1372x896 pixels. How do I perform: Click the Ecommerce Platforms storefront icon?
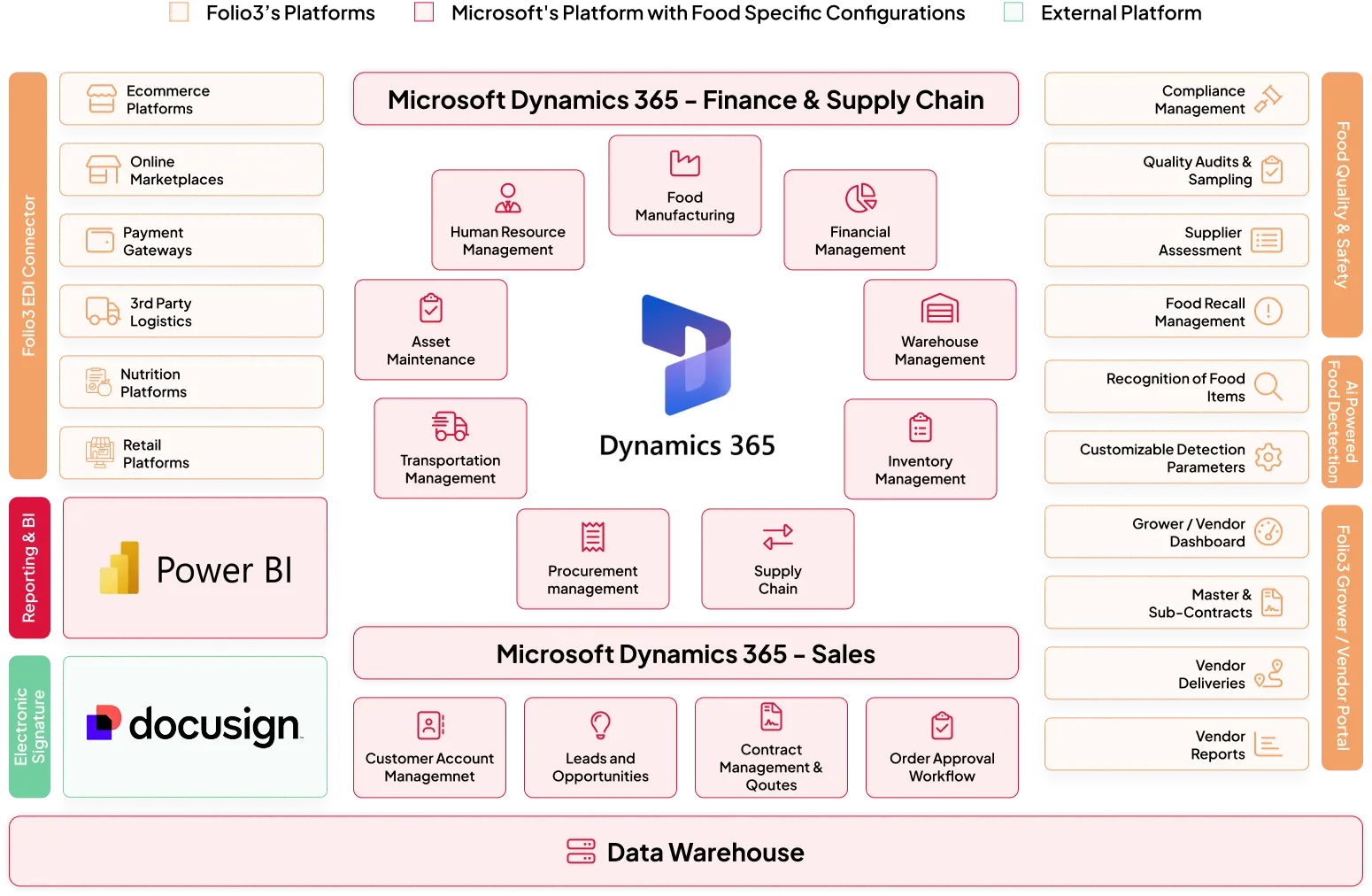102,99
